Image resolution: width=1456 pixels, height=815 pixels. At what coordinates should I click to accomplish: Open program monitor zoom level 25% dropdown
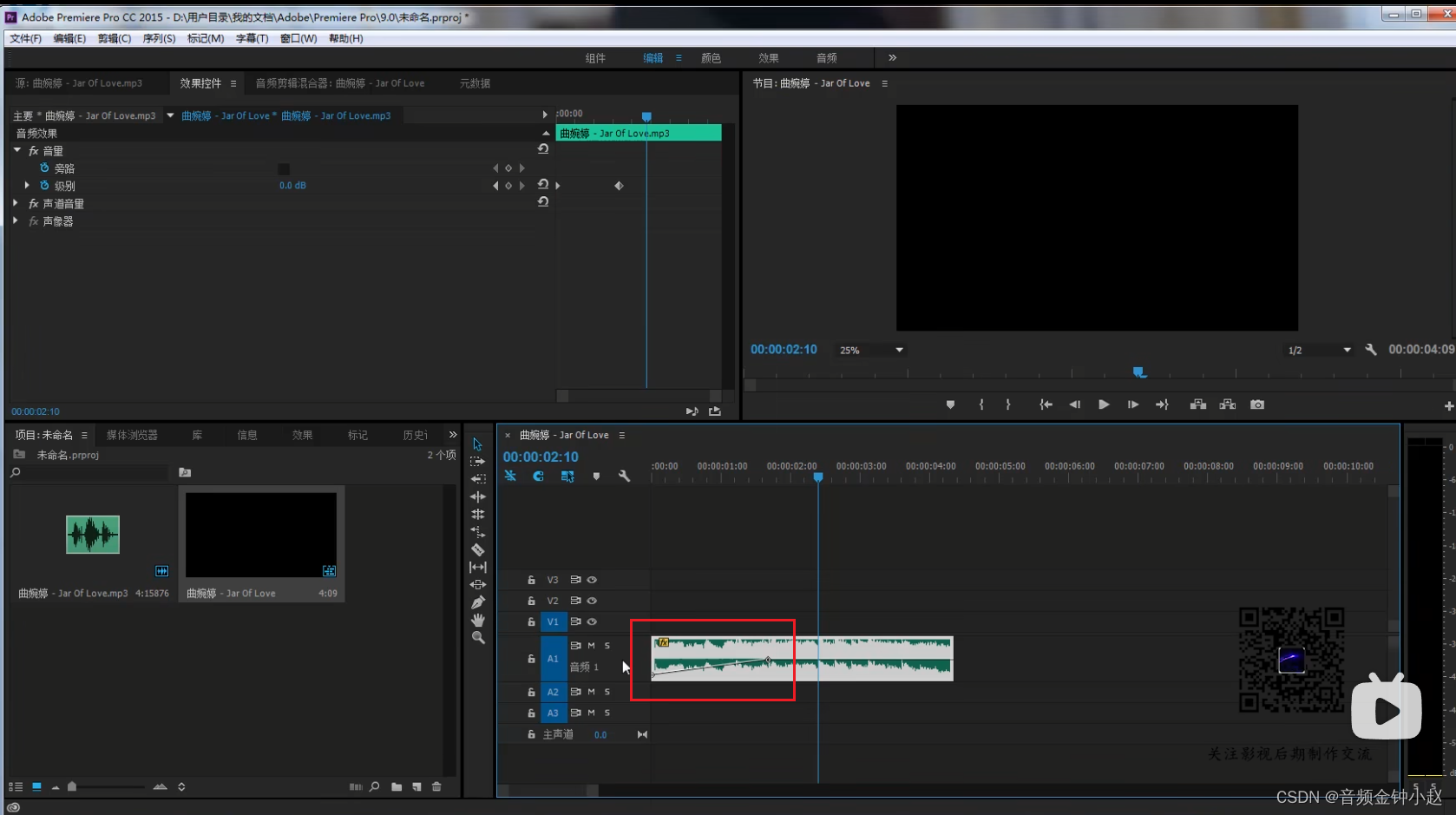pyautogui.click(x=873, y=350)
